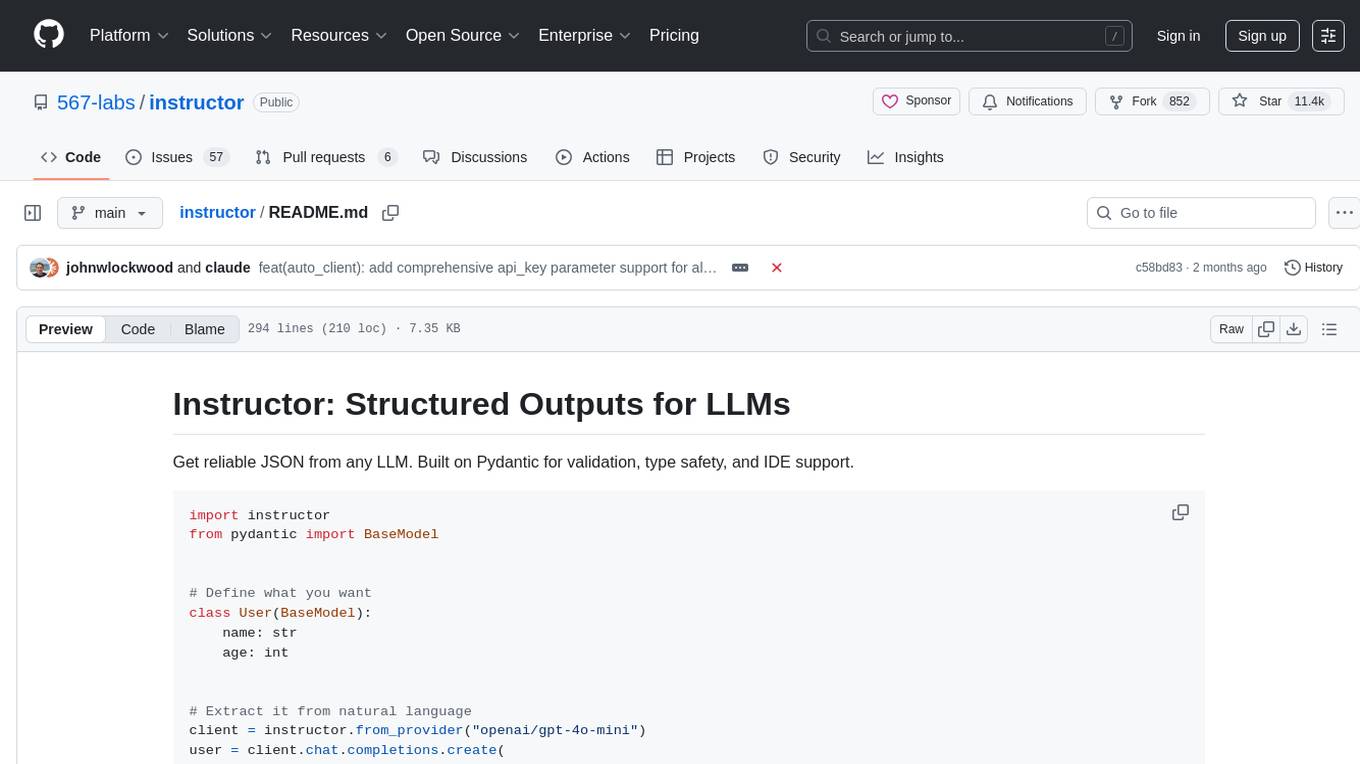Expand the Enterprise menu
Viewport: 1360px width, 764px height.
pyautogui.click(x=585, y=35)
